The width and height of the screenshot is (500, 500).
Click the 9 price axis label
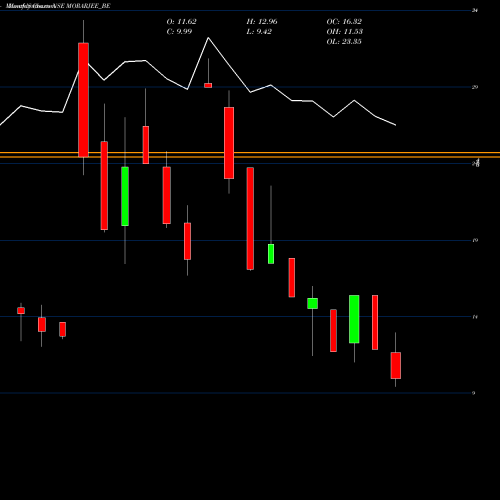pos(473,393)
